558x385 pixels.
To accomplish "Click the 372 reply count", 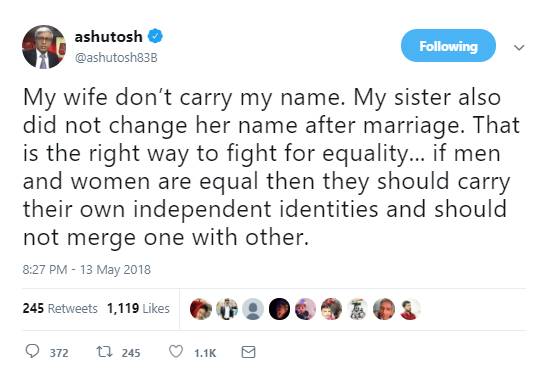I will [59, 353].
